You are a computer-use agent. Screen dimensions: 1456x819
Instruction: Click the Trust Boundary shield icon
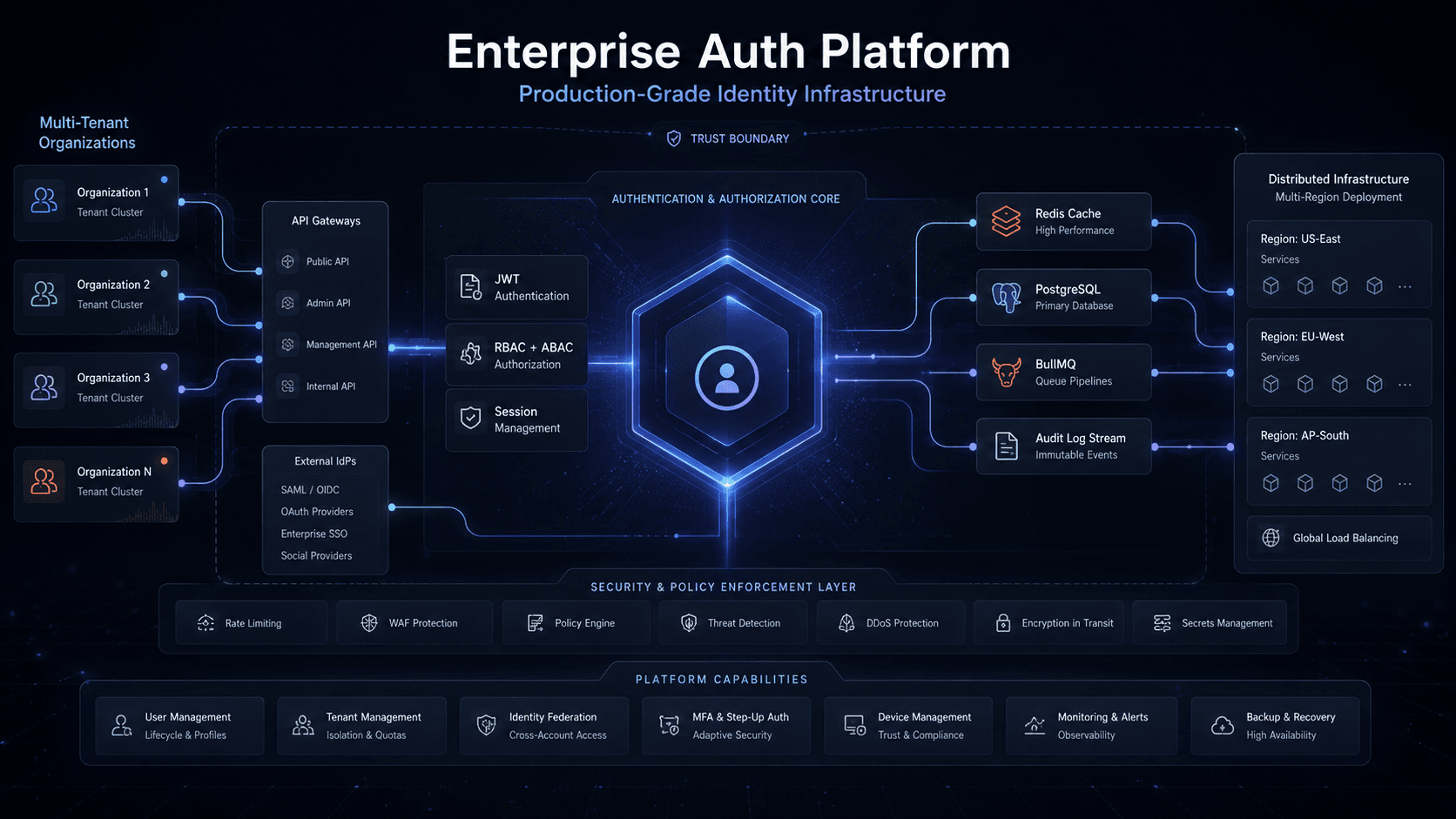[x=674, y=138]
